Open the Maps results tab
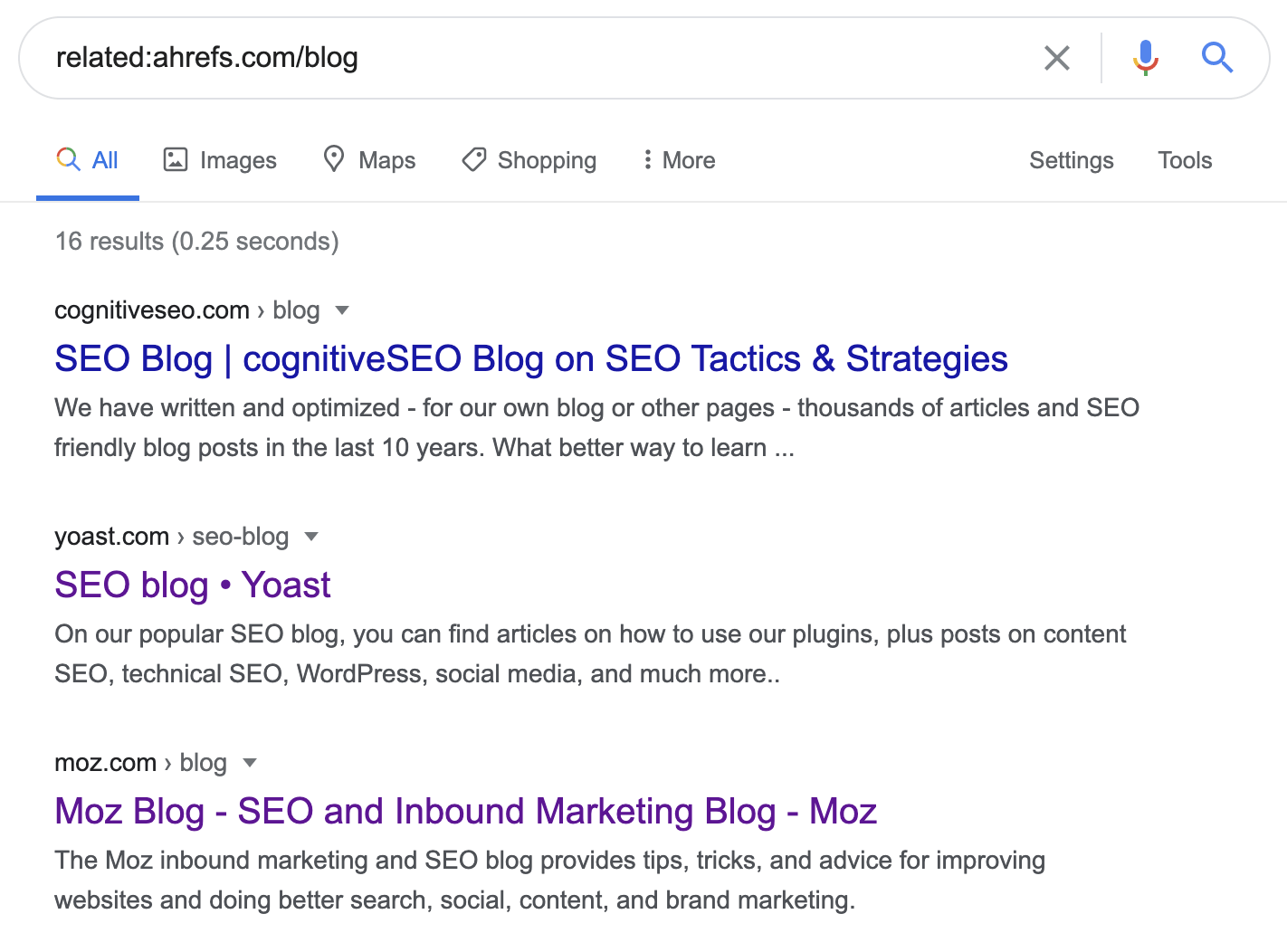The image size is (1287, 952). 386,160
